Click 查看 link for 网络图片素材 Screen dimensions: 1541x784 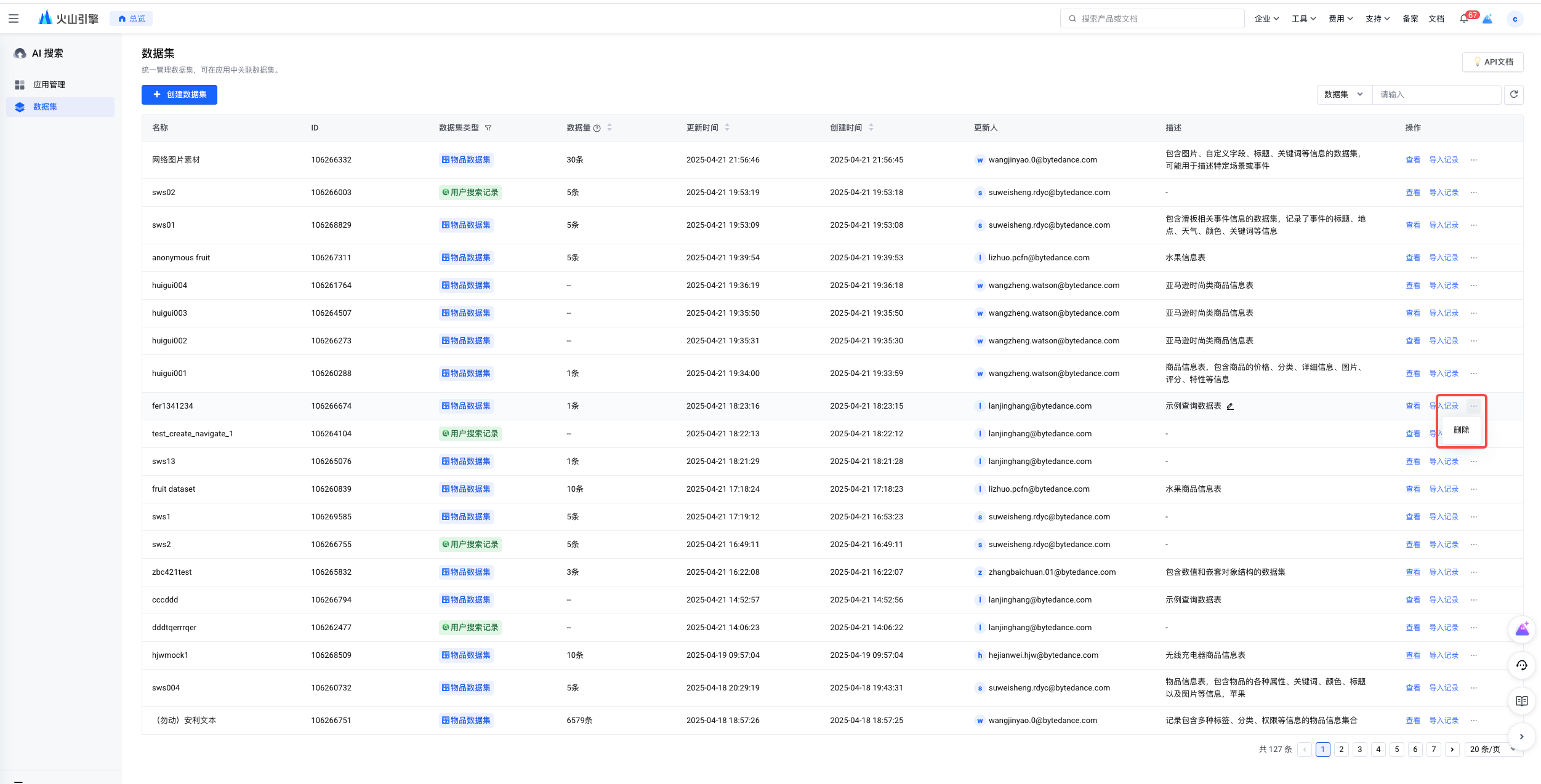click(x=1412, y=160)
